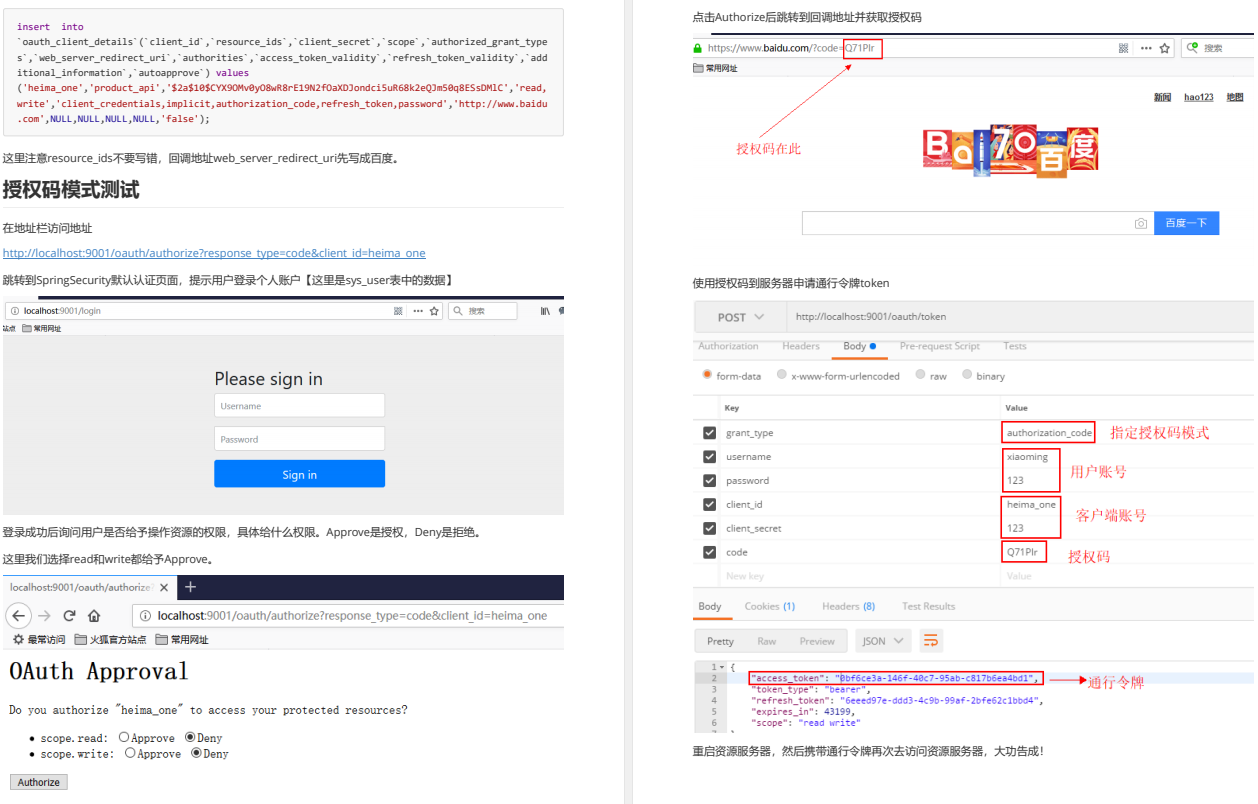Click the Username input field
Screen dimensions: 1258x804
coord(299,405)
